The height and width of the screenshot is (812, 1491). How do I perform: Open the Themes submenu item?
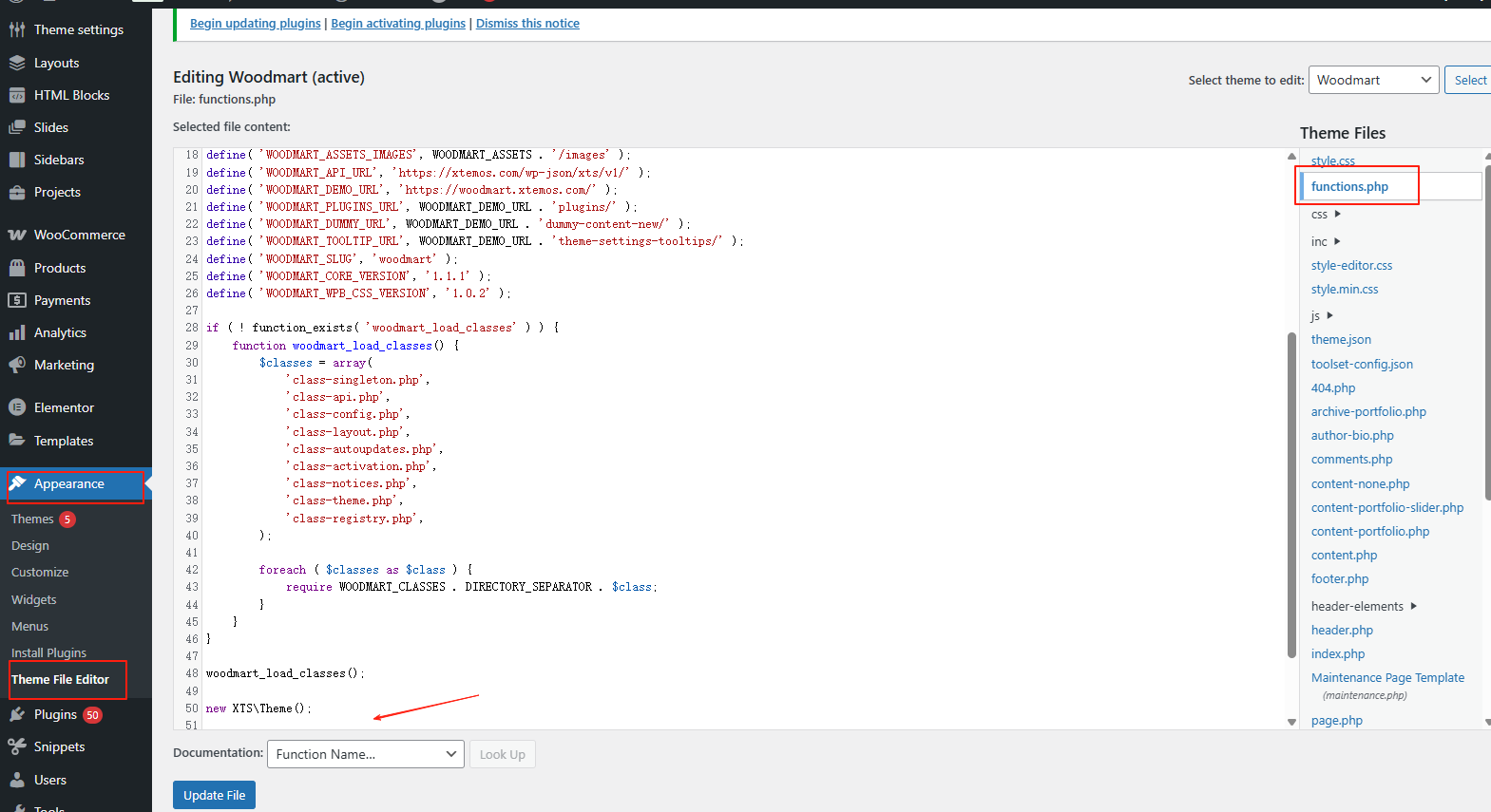point(32,519)
